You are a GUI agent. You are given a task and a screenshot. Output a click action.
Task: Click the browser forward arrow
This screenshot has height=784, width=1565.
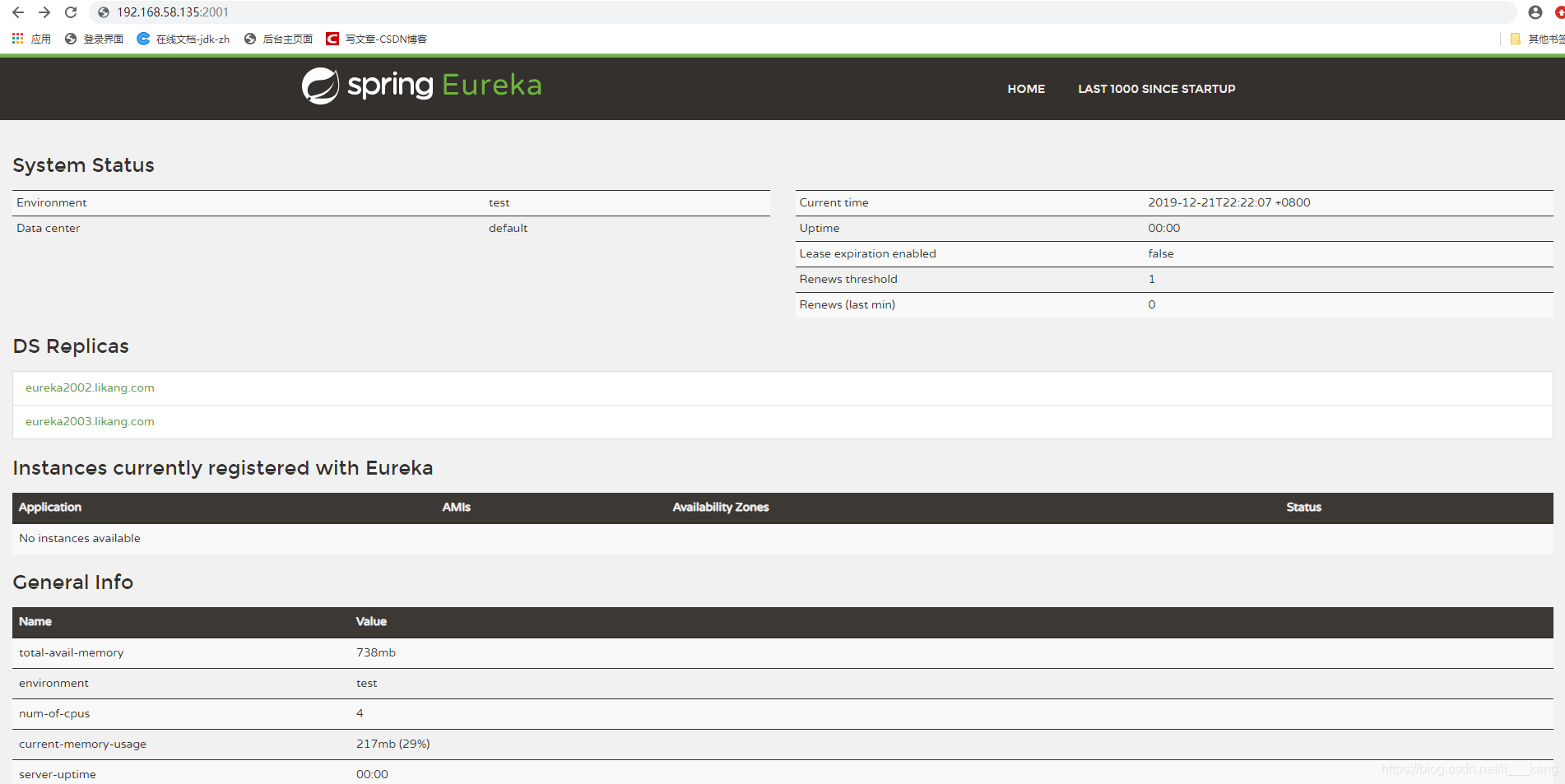point(44,12)
